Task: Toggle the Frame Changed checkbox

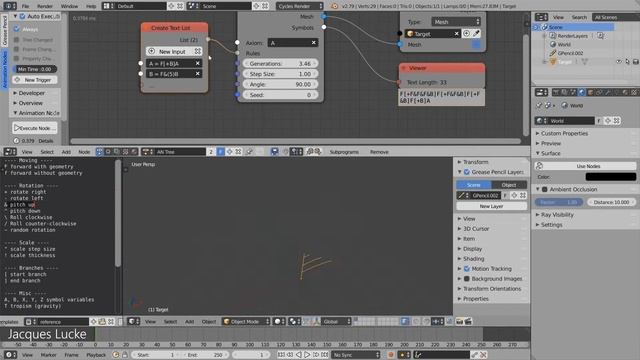Action: point(17,49)
